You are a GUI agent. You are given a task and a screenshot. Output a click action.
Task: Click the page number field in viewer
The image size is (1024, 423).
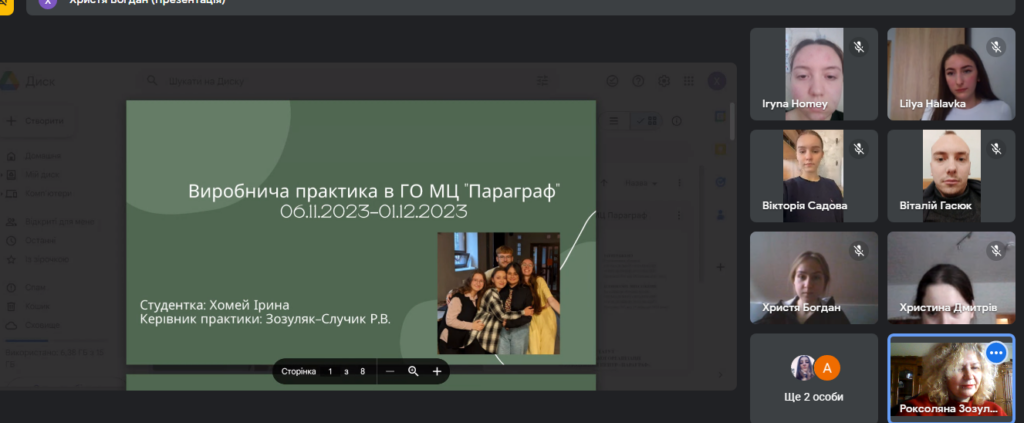click(x=330, y=371)
